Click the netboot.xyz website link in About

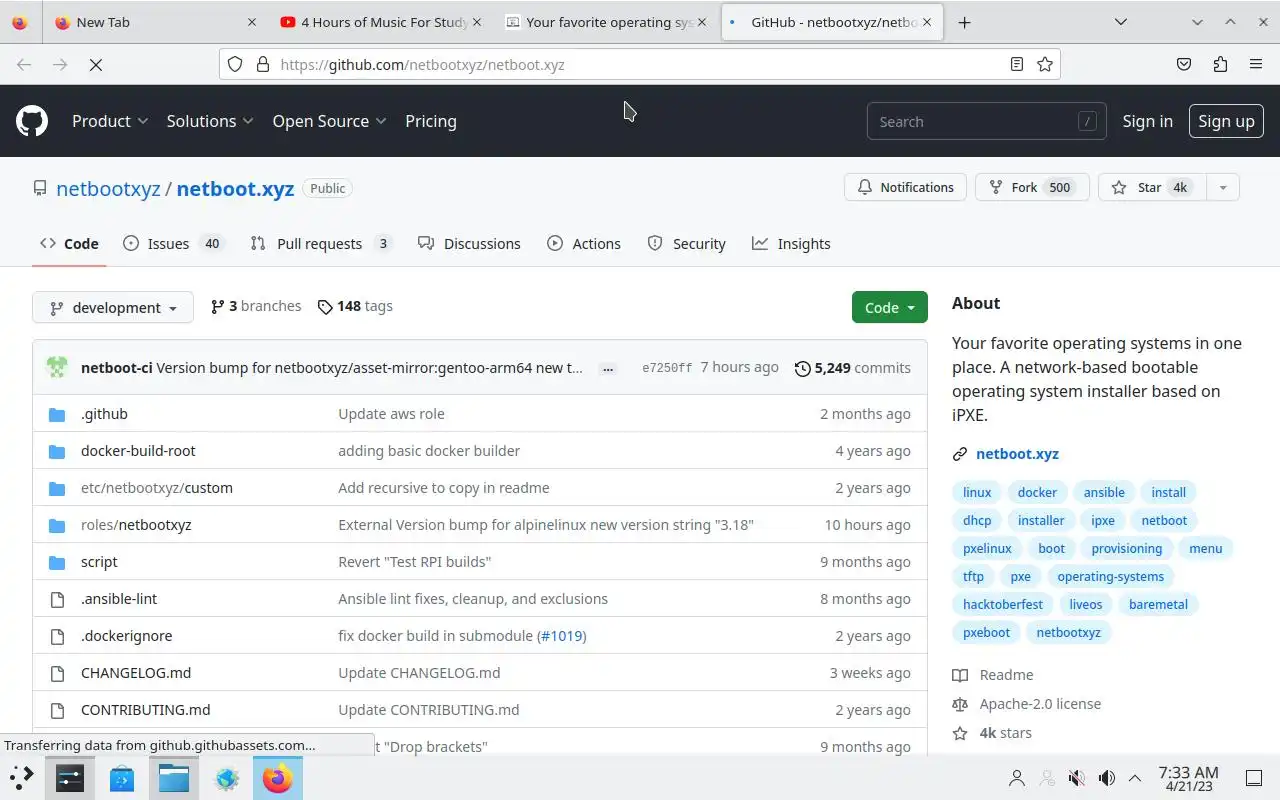(1017, 453)
